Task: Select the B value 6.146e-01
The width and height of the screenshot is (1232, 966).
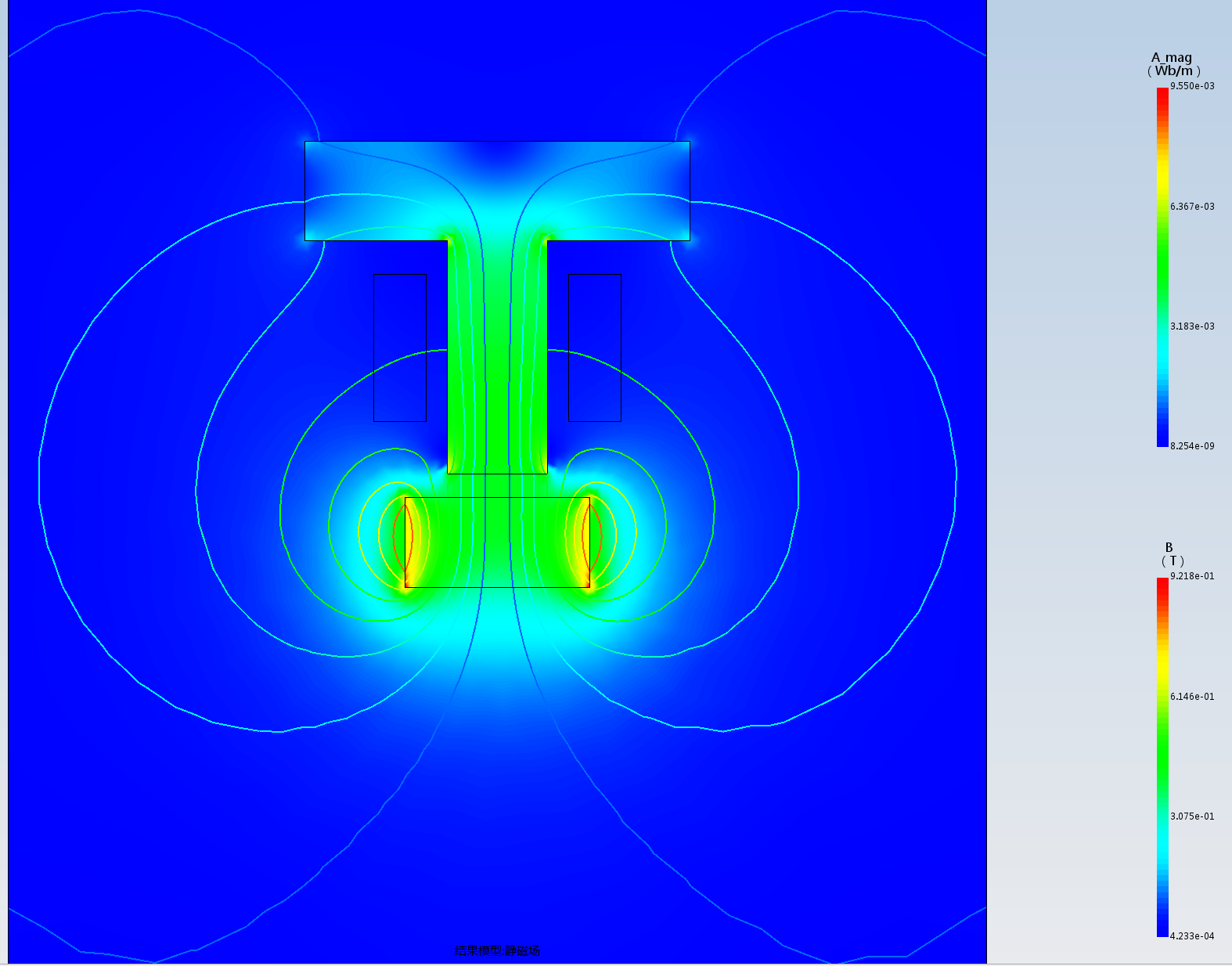Action: 1192,697
